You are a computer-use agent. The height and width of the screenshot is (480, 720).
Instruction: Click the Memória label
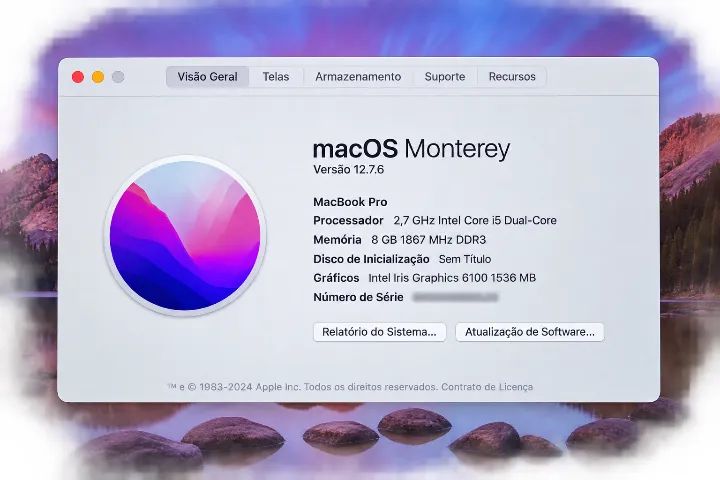click(x=337, y=240)
